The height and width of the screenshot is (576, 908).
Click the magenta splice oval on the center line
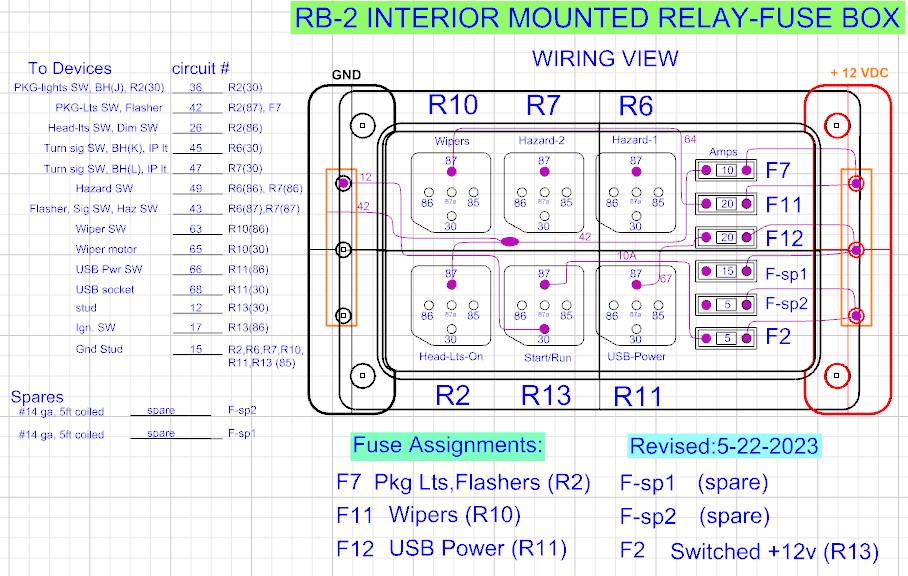[x=510, y=241]
